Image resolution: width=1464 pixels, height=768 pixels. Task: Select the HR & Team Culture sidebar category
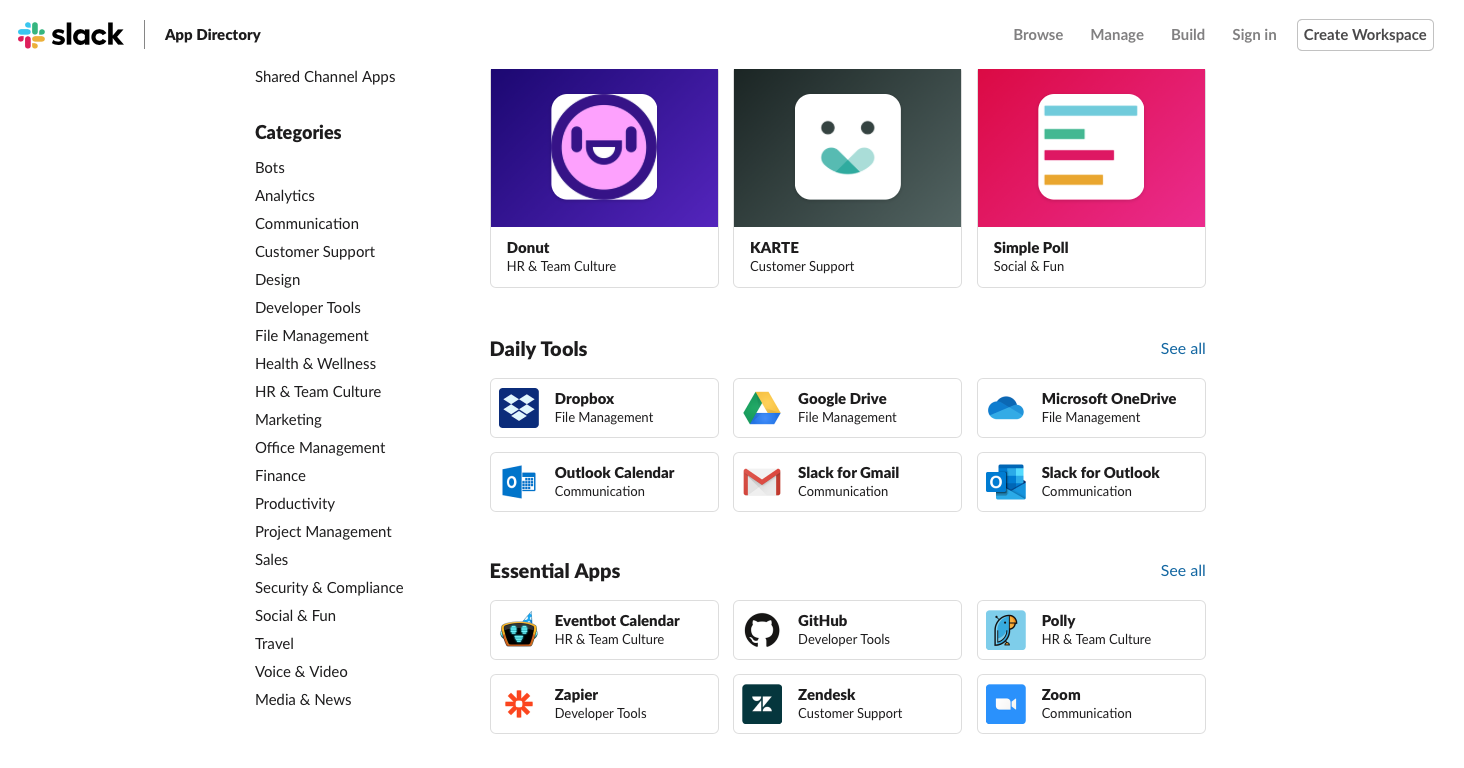(318, 392)
